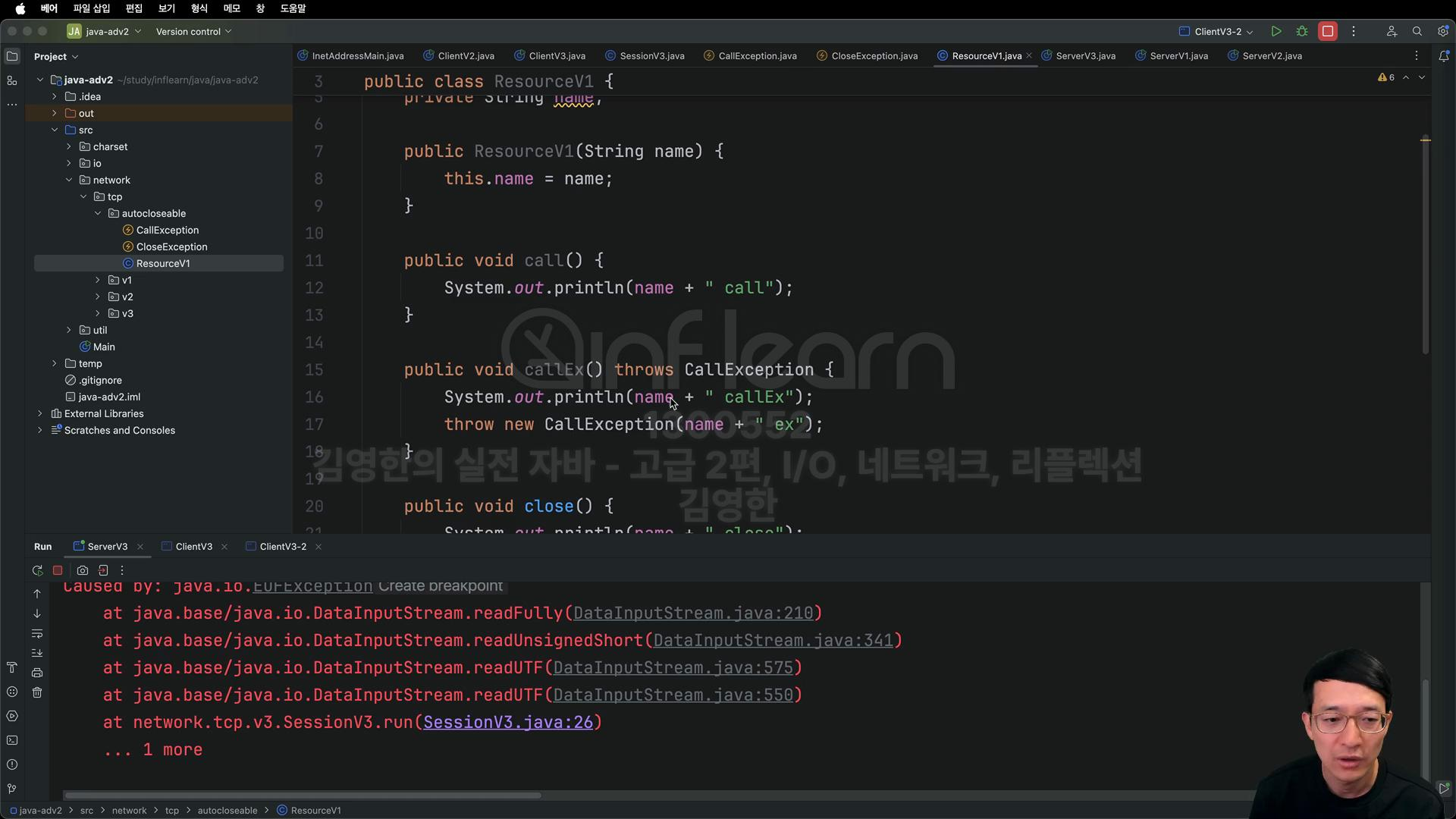Start debugging with the bug icon

[1302, 31]
